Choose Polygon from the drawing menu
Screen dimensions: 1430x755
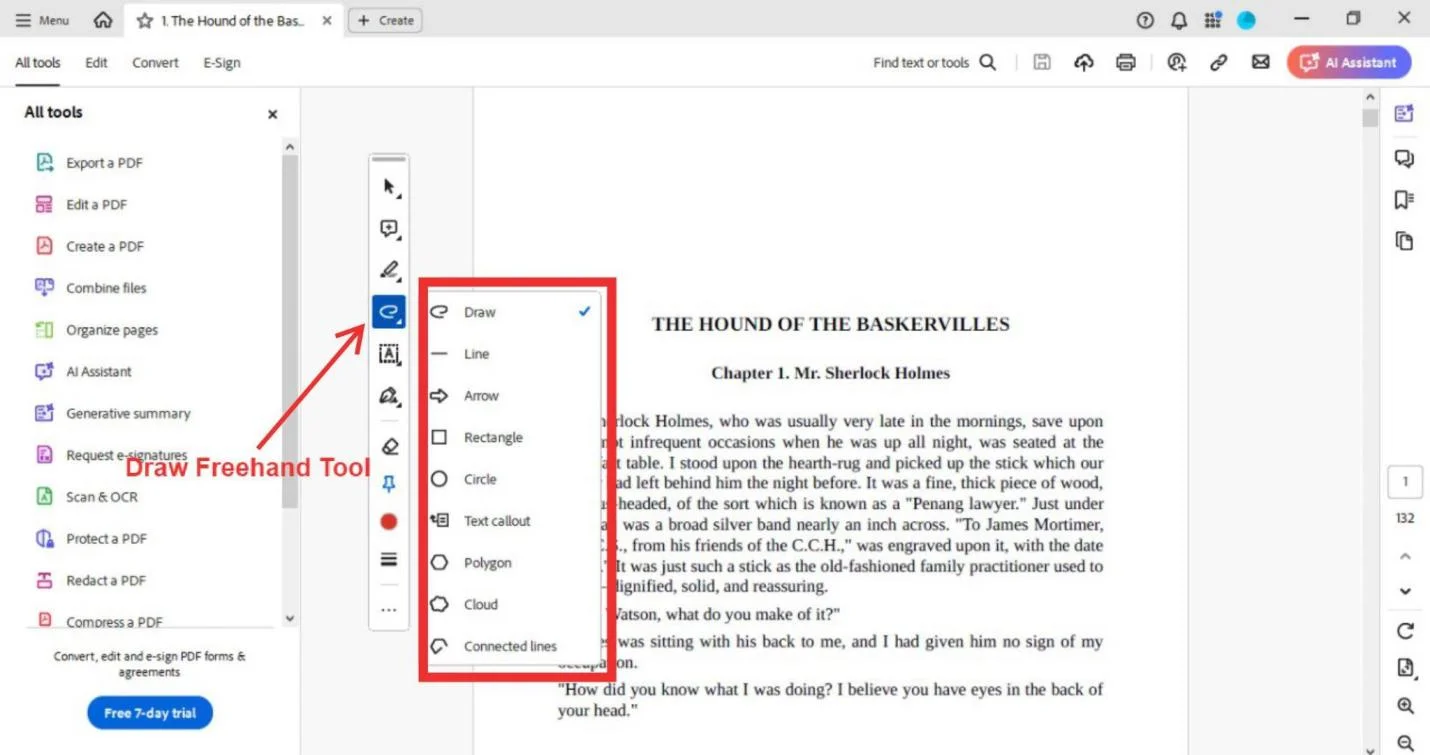pyautogui.click(x=511, y=563)
